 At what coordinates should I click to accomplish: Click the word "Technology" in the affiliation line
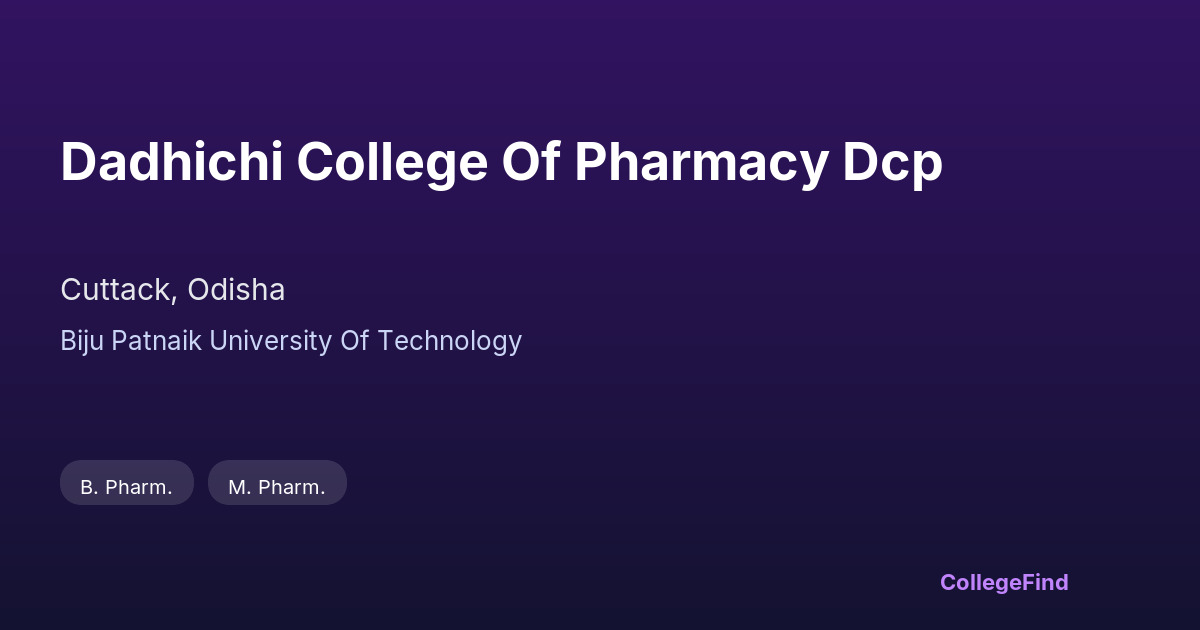click(x=450, y=341)
